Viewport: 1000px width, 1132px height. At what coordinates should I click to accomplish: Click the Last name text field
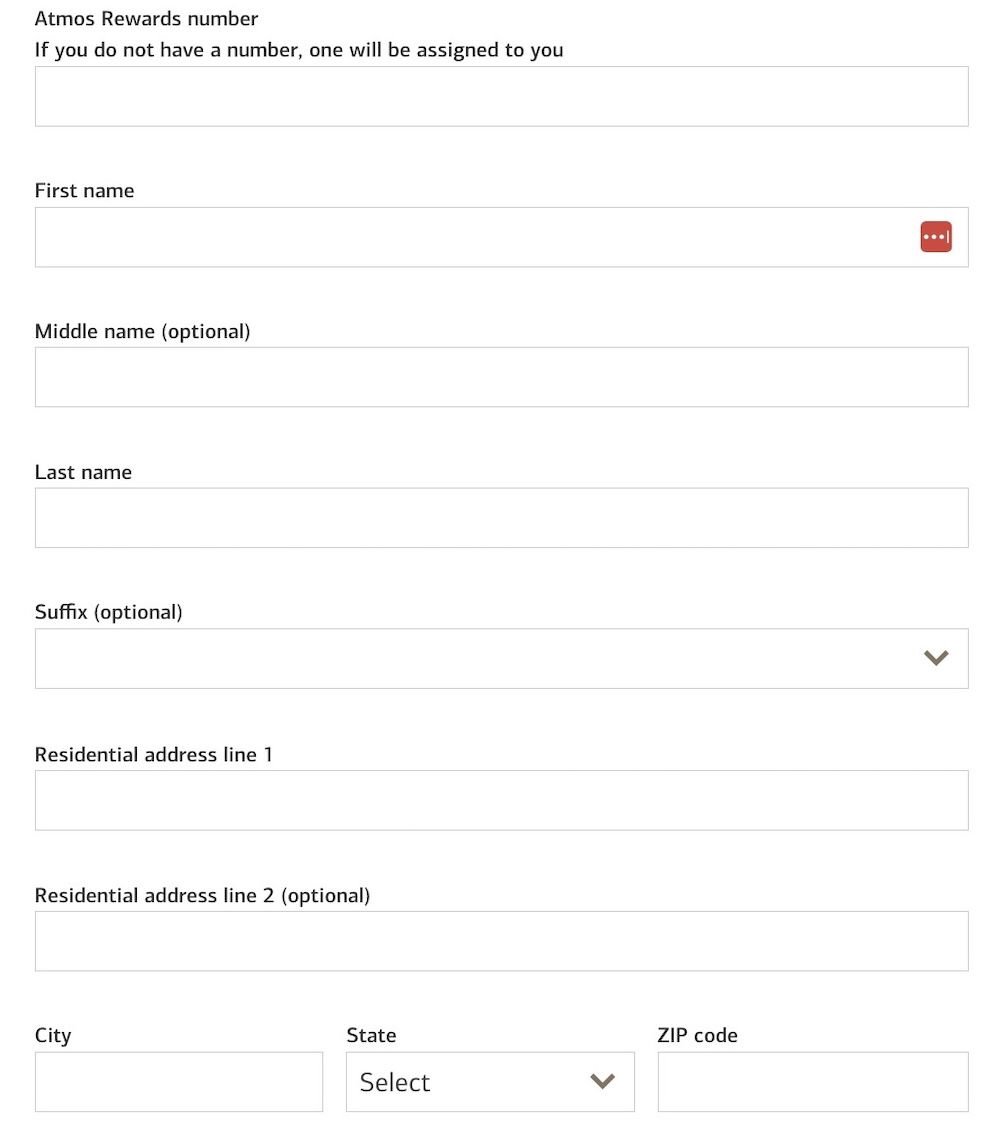pos(502,518)
